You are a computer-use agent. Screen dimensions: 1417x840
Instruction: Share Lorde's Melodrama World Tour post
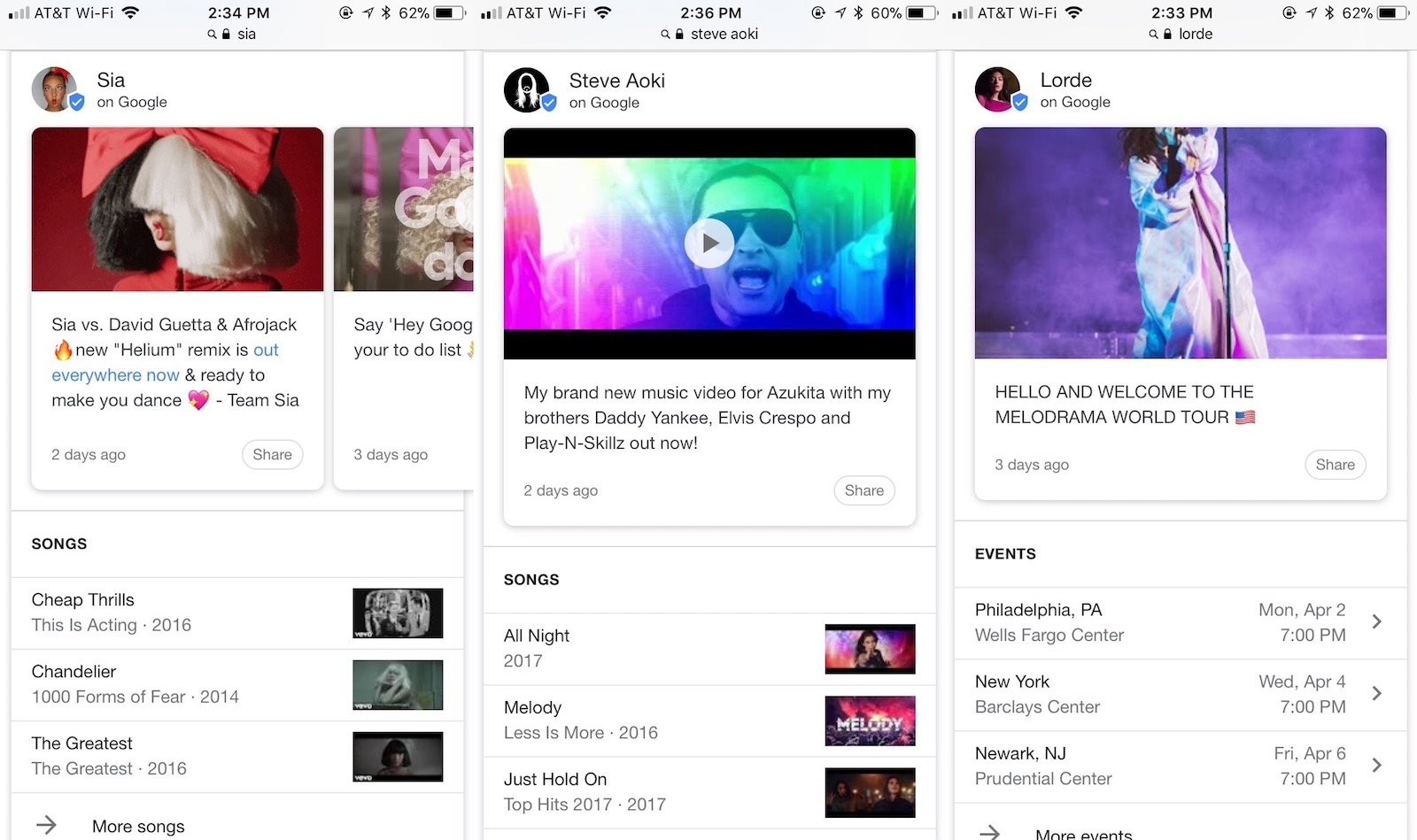coord(1335,466)
